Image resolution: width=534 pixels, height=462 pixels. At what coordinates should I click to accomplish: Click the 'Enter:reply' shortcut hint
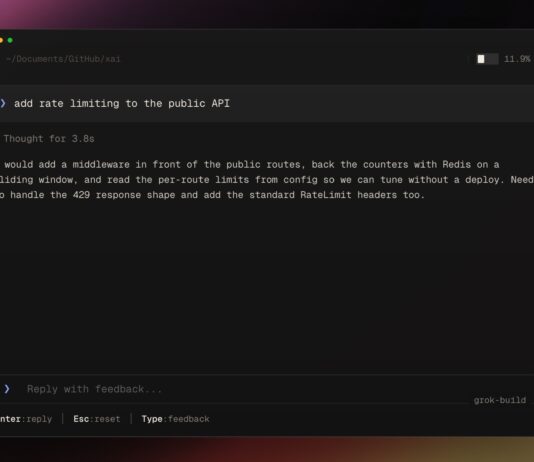[x=26, y=419]
